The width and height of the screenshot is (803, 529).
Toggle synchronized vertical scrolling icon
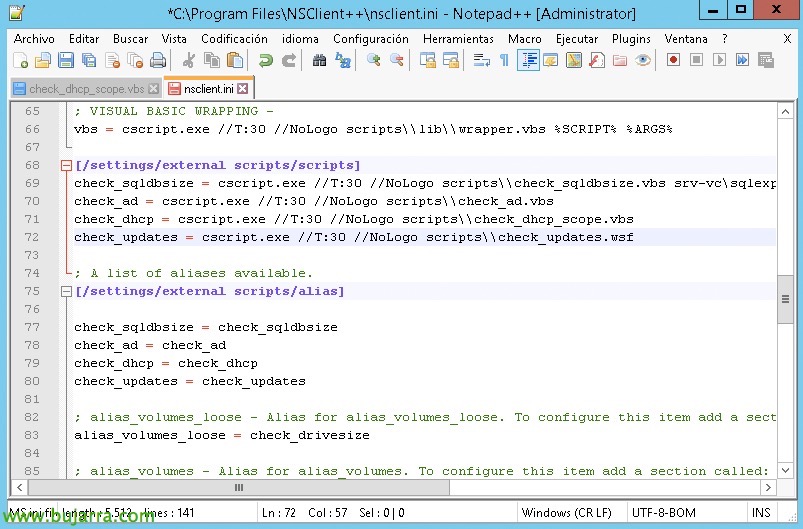tap(428, 60)
